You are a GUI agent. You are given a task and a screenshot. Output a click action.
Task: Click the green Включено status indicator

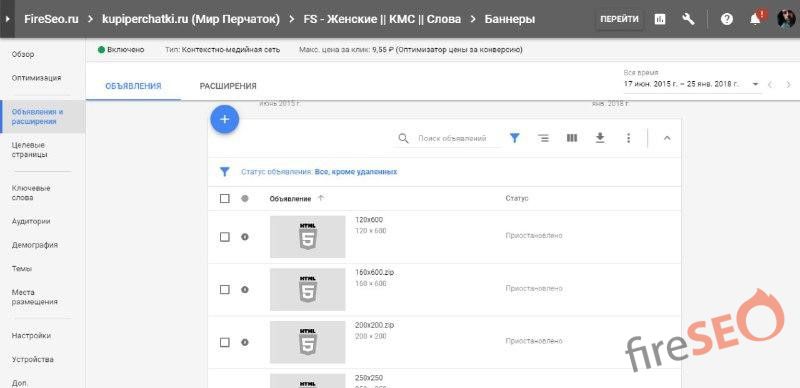(121, 50)
